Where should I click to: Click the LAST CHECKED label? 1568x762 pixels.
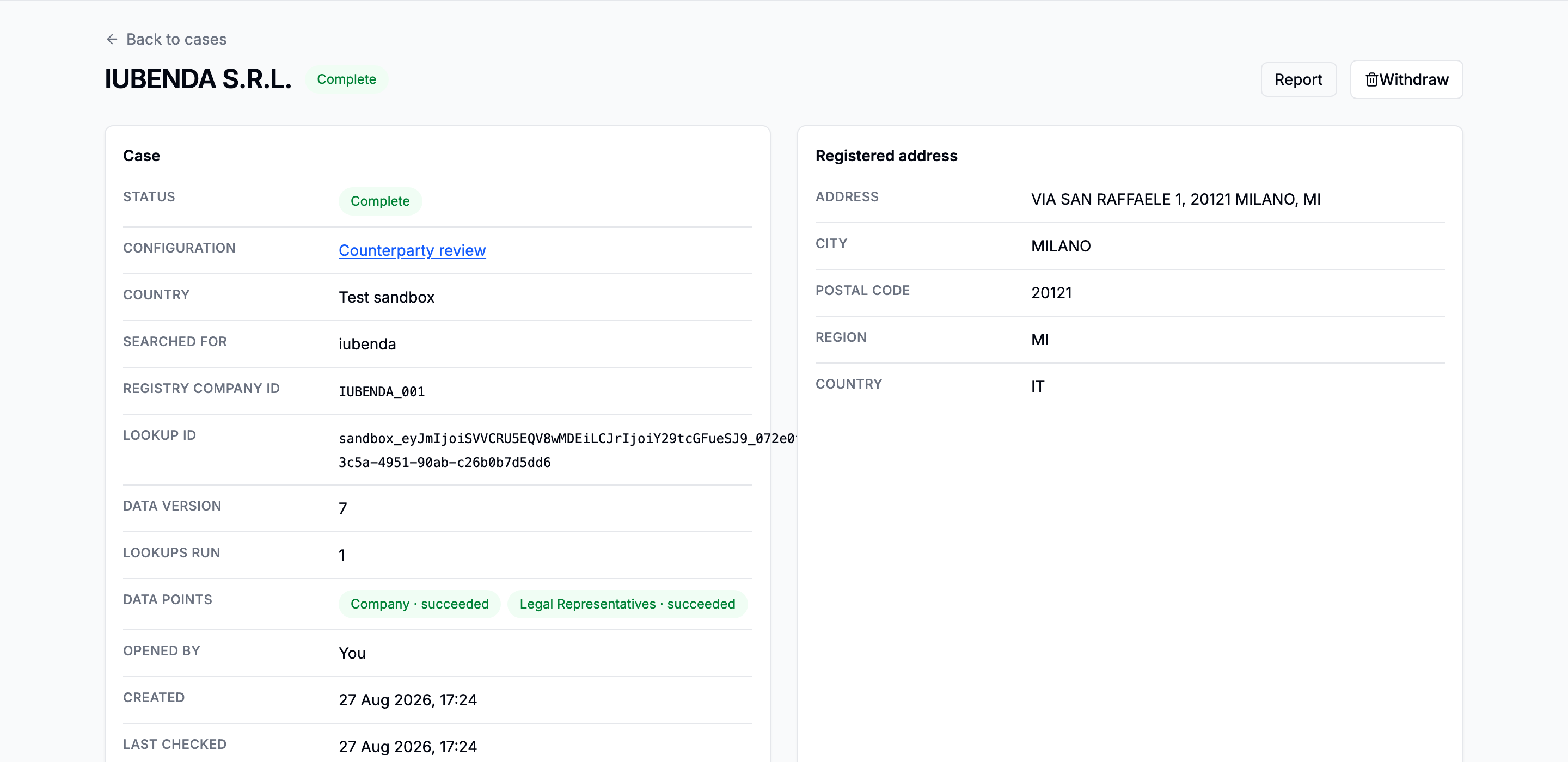click(175, 745)
